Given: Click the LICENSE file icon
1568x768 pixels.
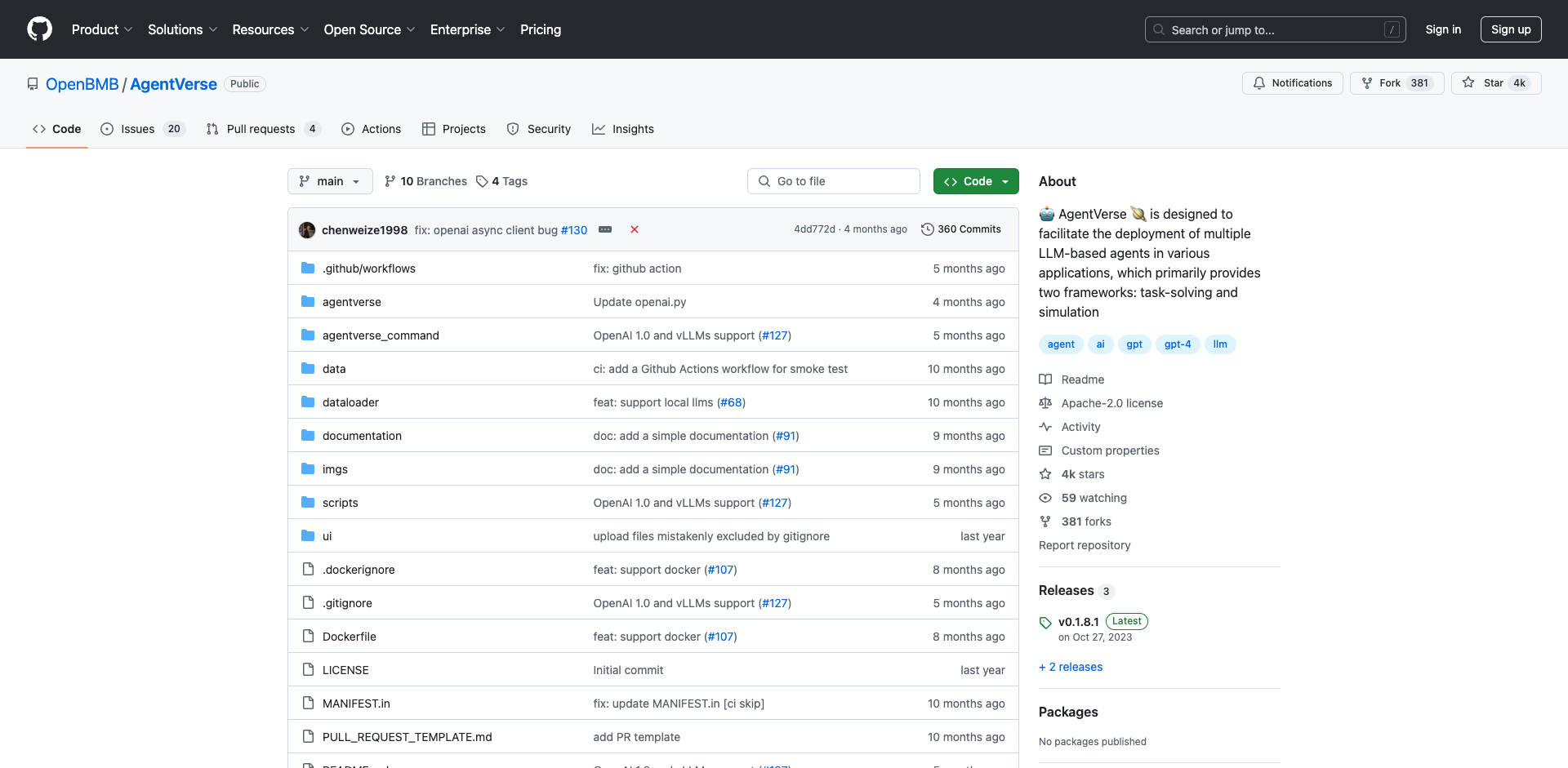Looking at the screenshot, I should [308, 669].
